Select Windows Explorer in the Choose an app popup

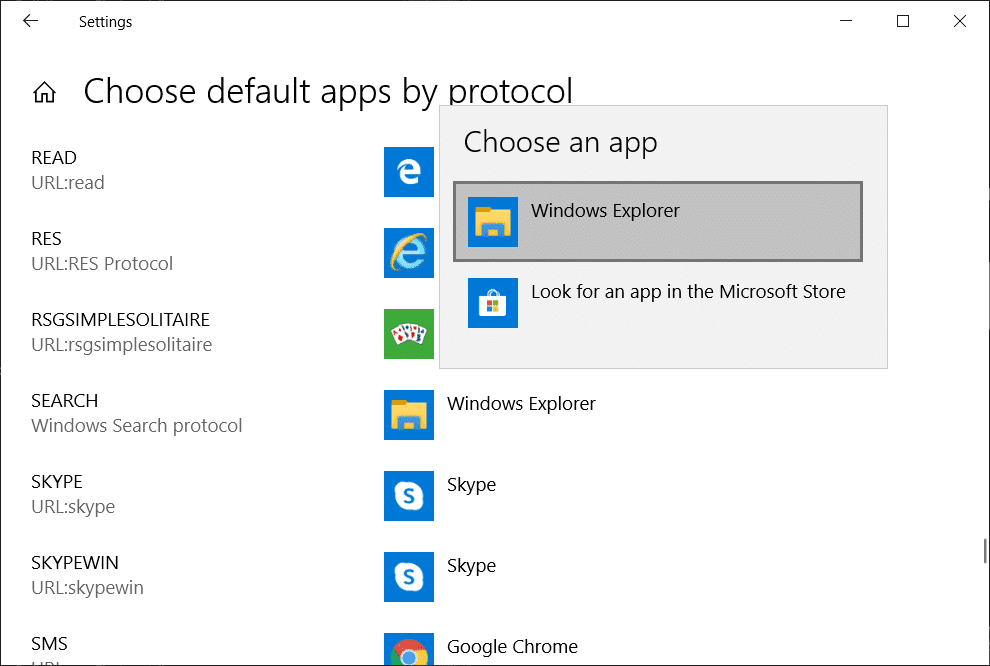pos(657,221)
